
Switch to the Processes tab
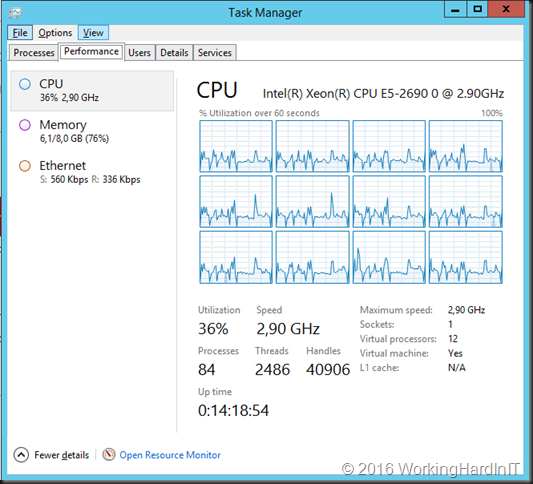pos(34,53)
